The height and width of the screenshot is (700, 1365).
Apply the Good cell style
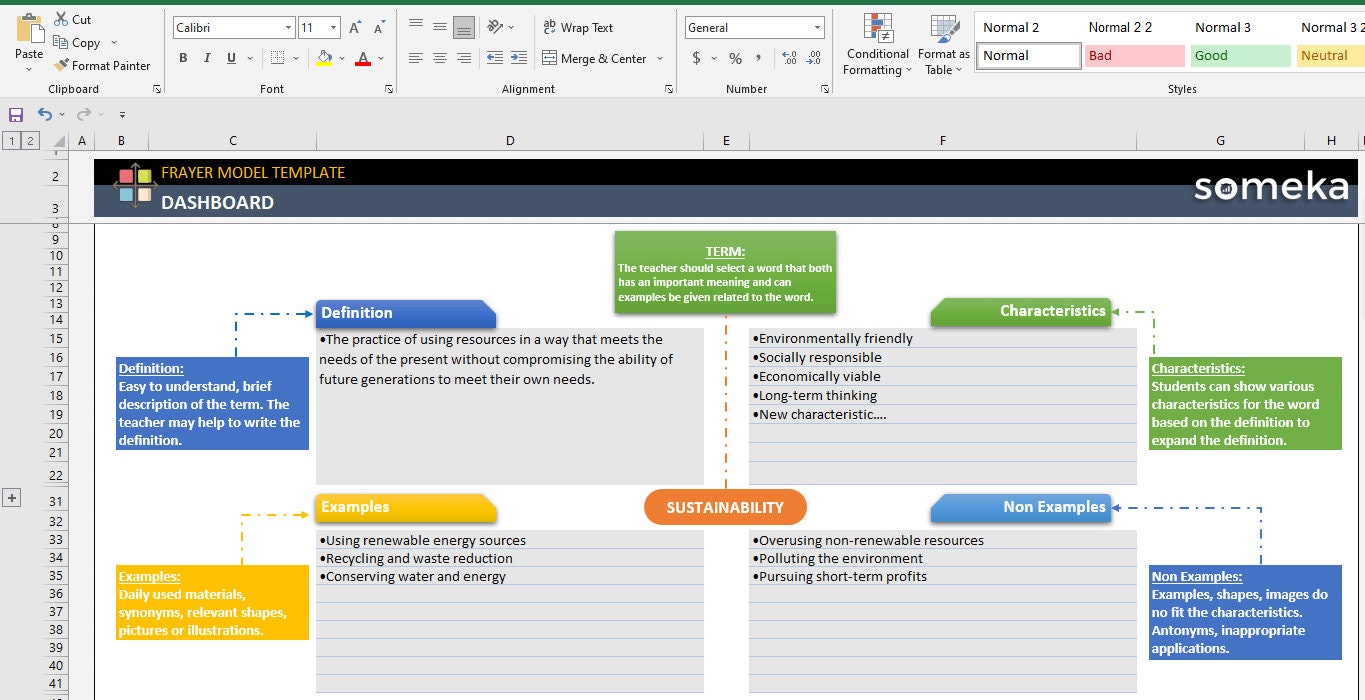point(1241,55)
